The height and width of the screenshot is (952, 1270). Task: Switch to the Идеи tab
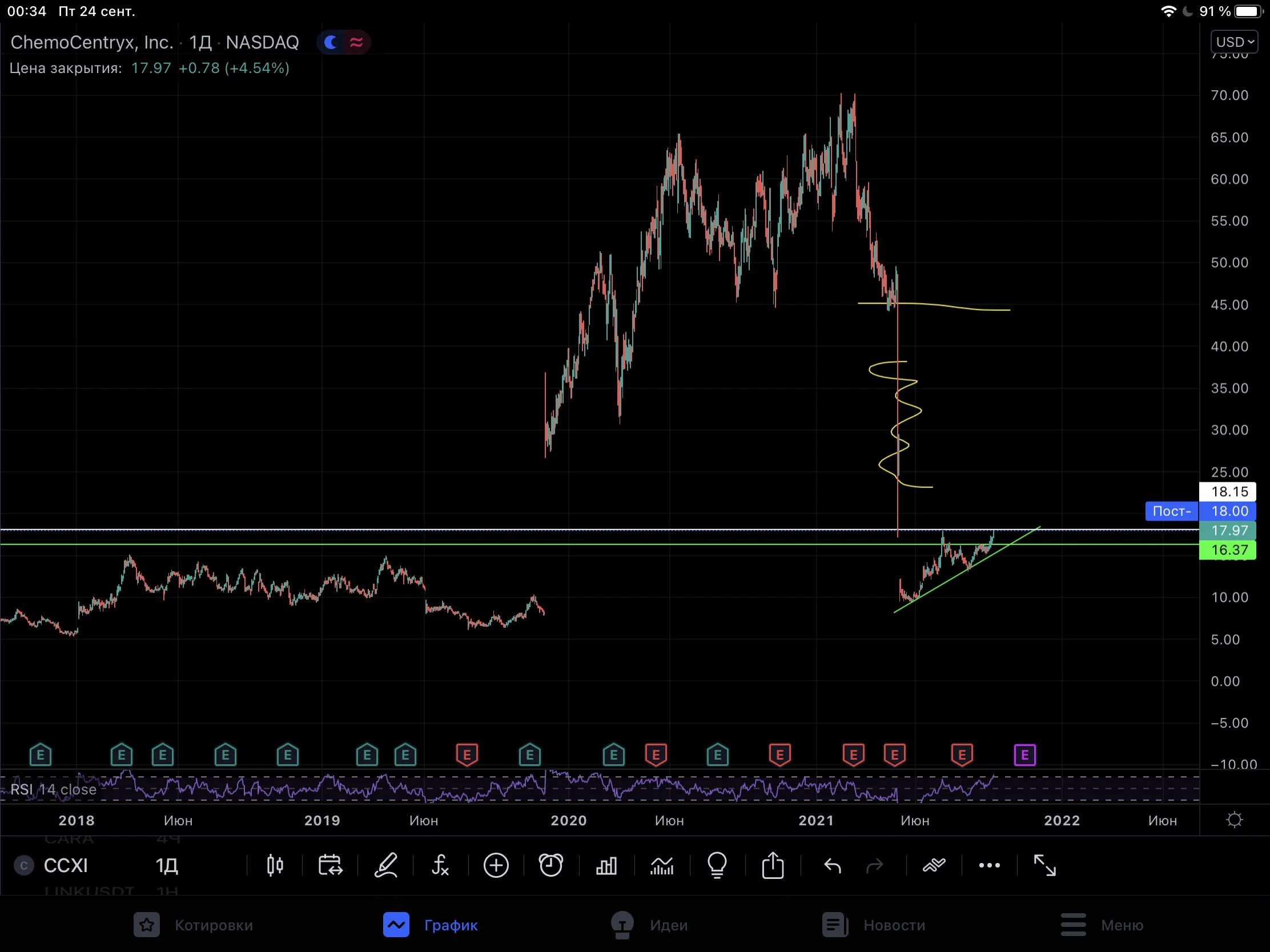[x=649, y=925]
